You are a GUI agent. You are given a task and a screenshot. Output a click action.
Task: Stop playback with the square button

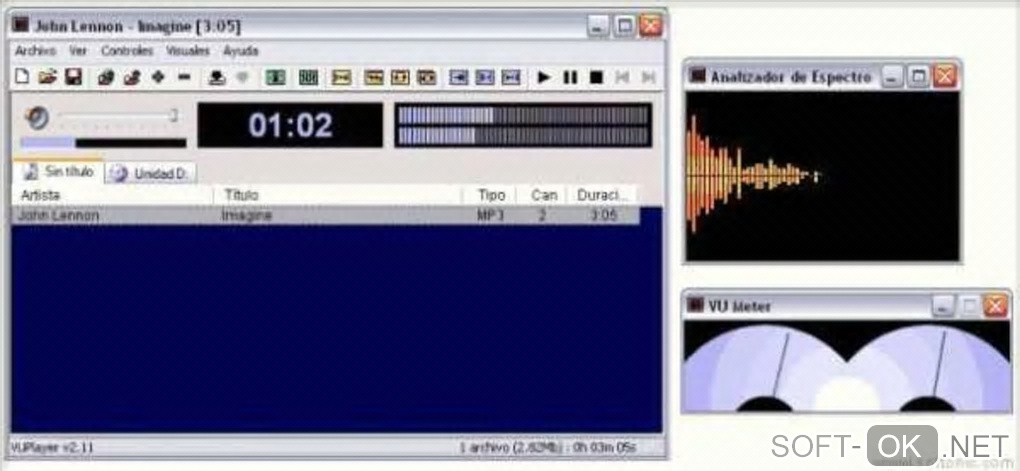click(596, 77)
